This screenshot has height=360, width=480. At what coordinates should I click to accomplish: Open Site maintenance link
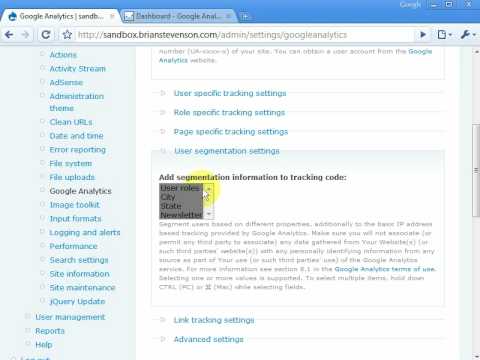(82, 288)
